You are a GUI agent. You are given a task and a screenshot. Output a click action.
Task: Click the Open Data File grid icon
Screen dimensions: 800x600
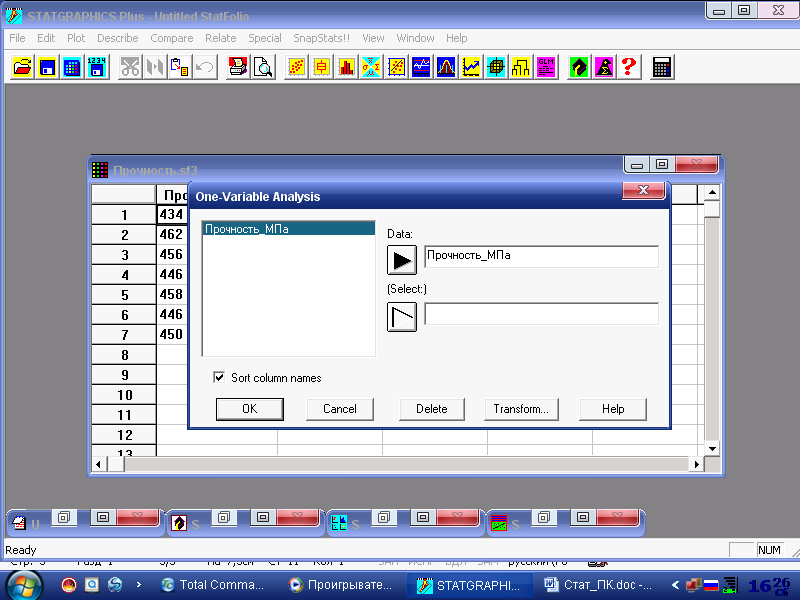pyautogui.click(x=72, y=67)
